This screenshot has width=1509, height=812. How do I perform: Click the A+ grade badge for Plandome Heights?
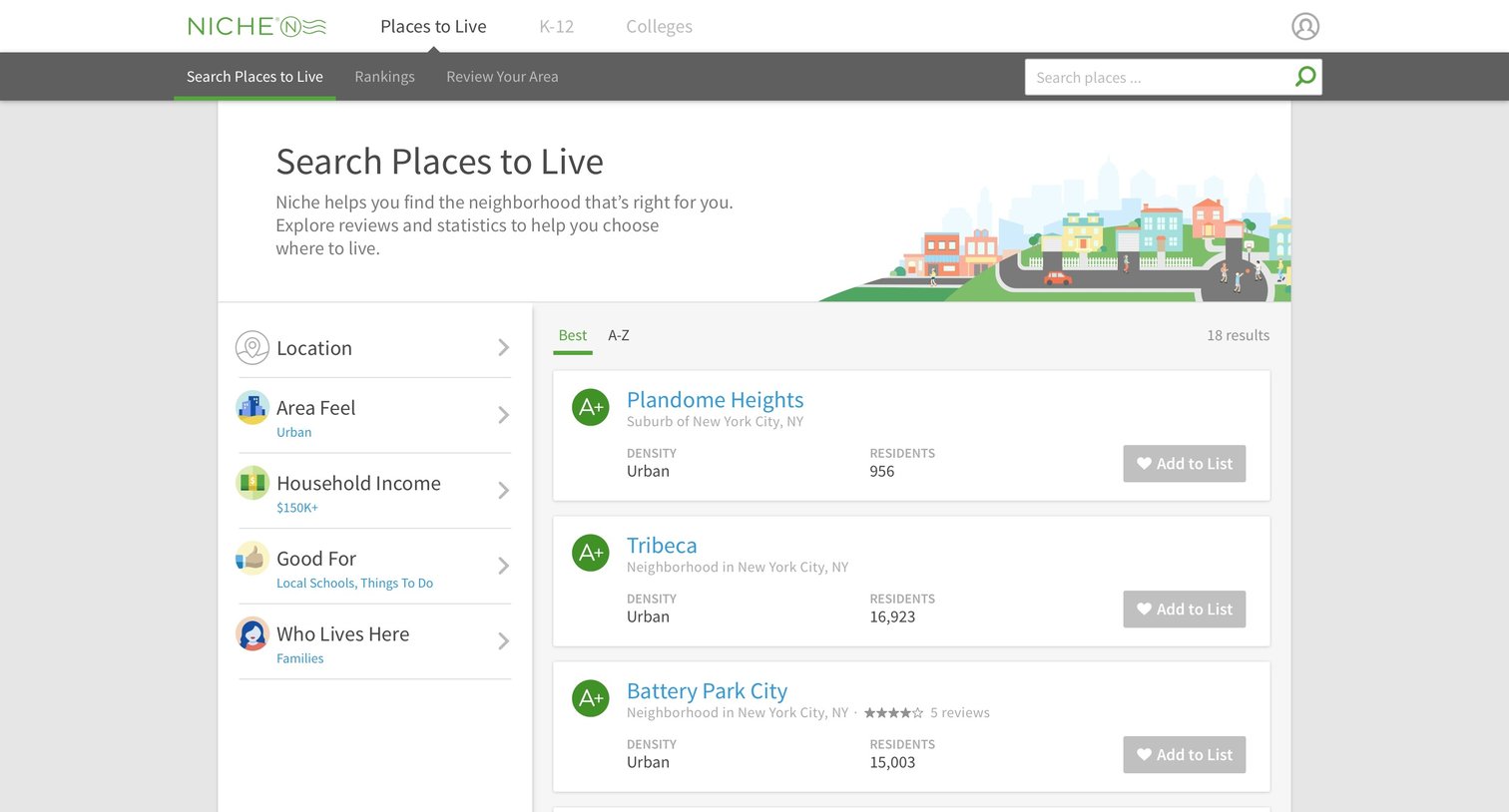(x=591, y=407)
